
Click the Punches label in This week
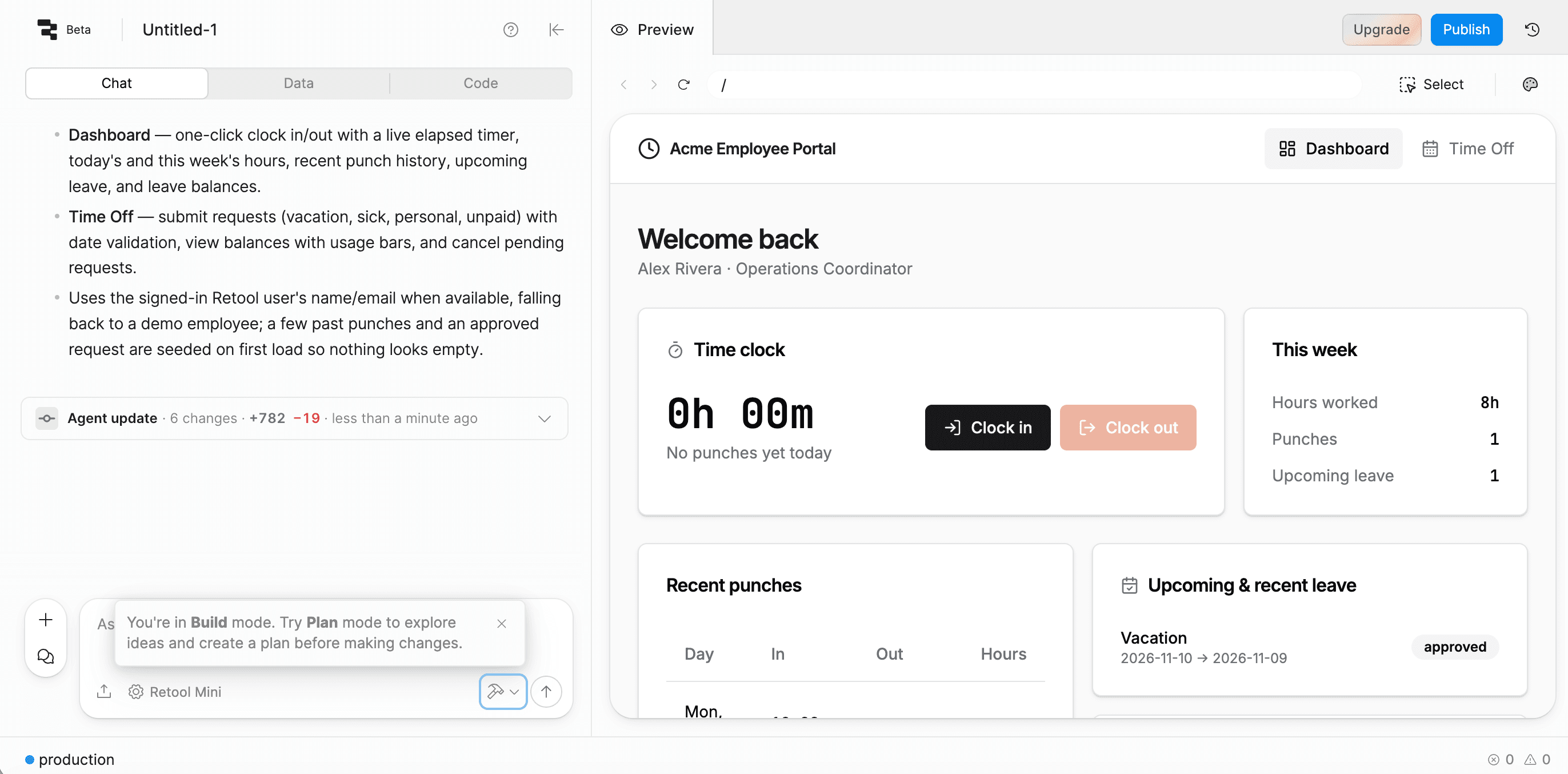(x=1304, y=439)
